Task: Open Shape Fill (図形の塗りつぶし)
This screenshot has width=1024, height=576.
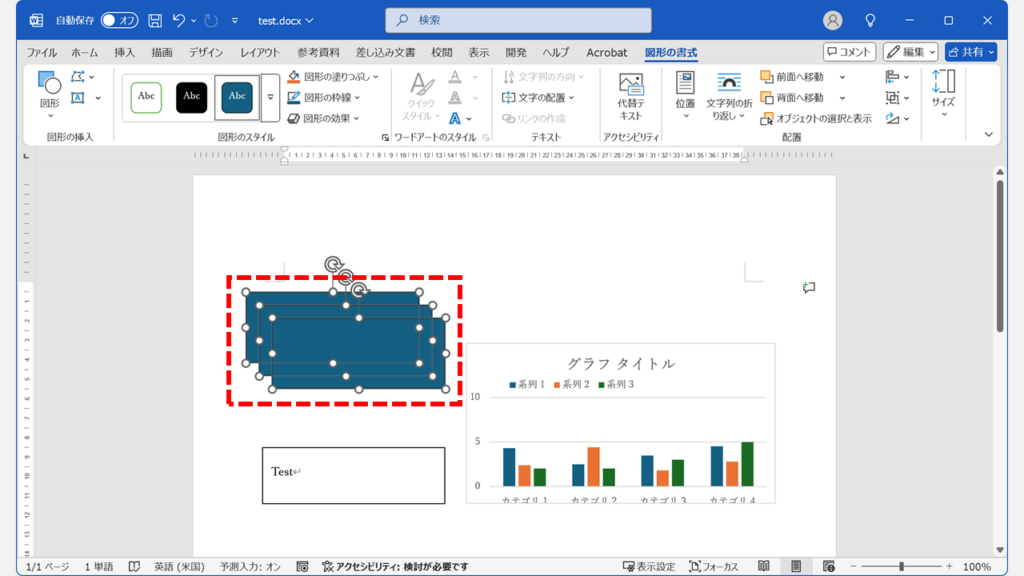Action: 333,76
